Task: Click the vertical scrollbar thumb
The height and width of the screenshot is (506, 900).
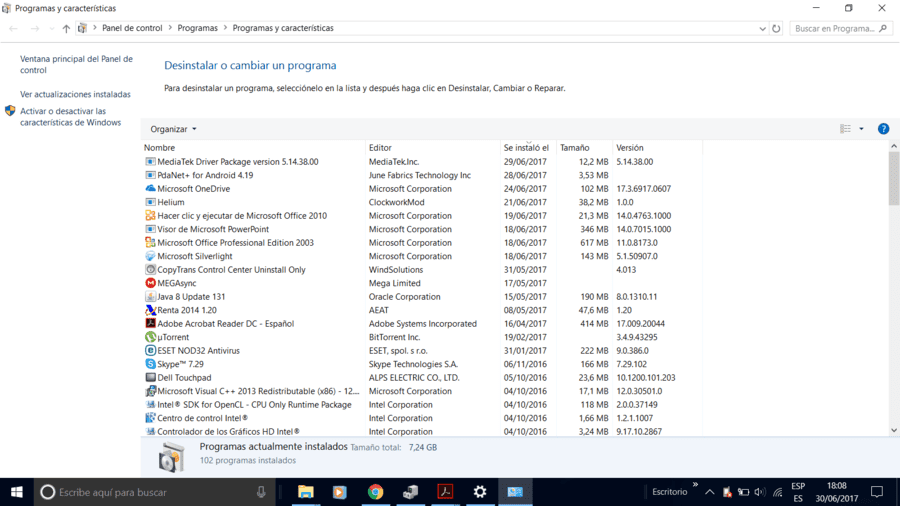Action: pos(894,178)
